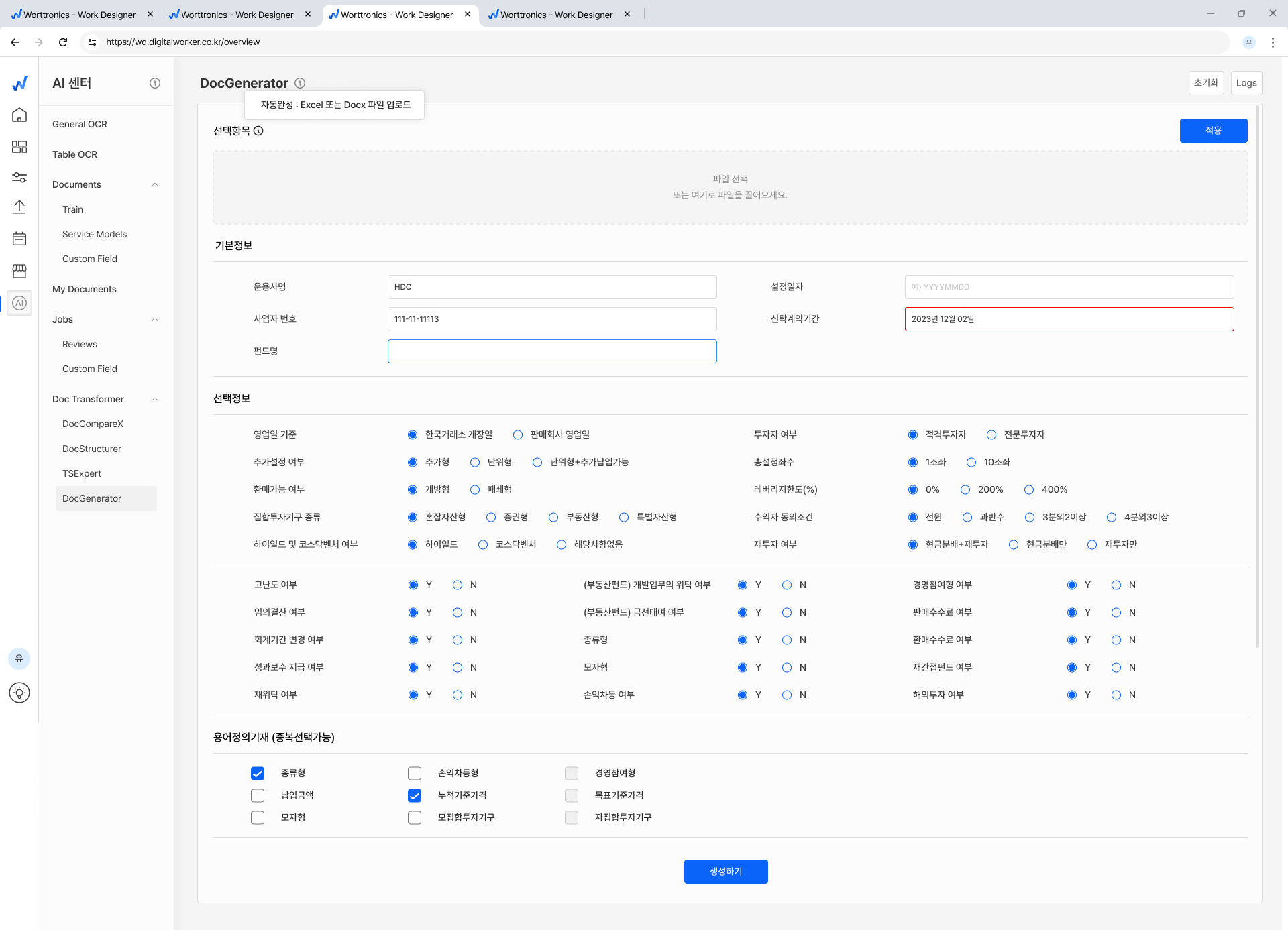1288x930 pixels.
Task: Click the home icon in left sidebar
Action: click(x=19, y=115)
